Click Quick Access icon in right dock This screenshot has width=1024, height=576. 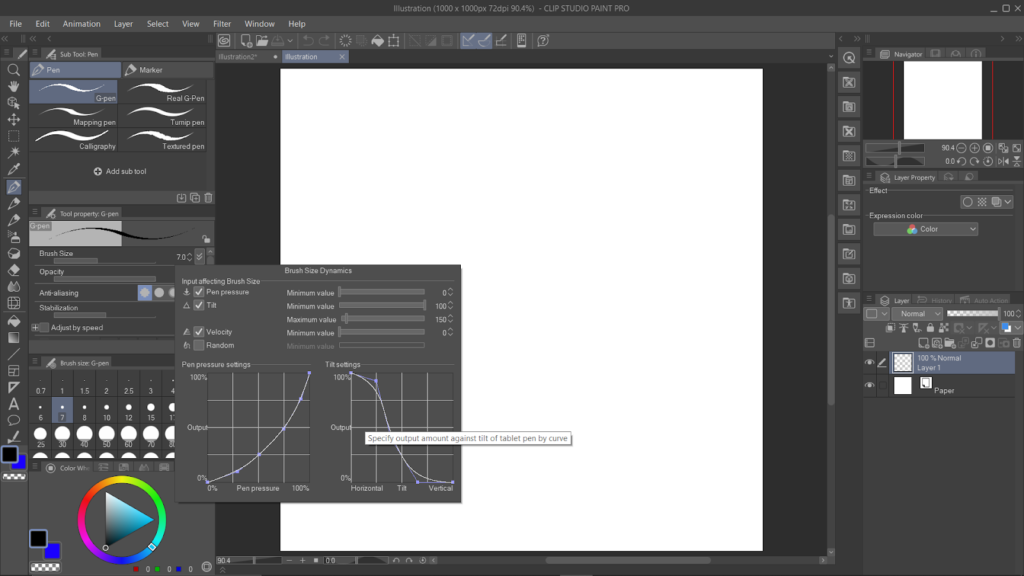click(849, 57)
